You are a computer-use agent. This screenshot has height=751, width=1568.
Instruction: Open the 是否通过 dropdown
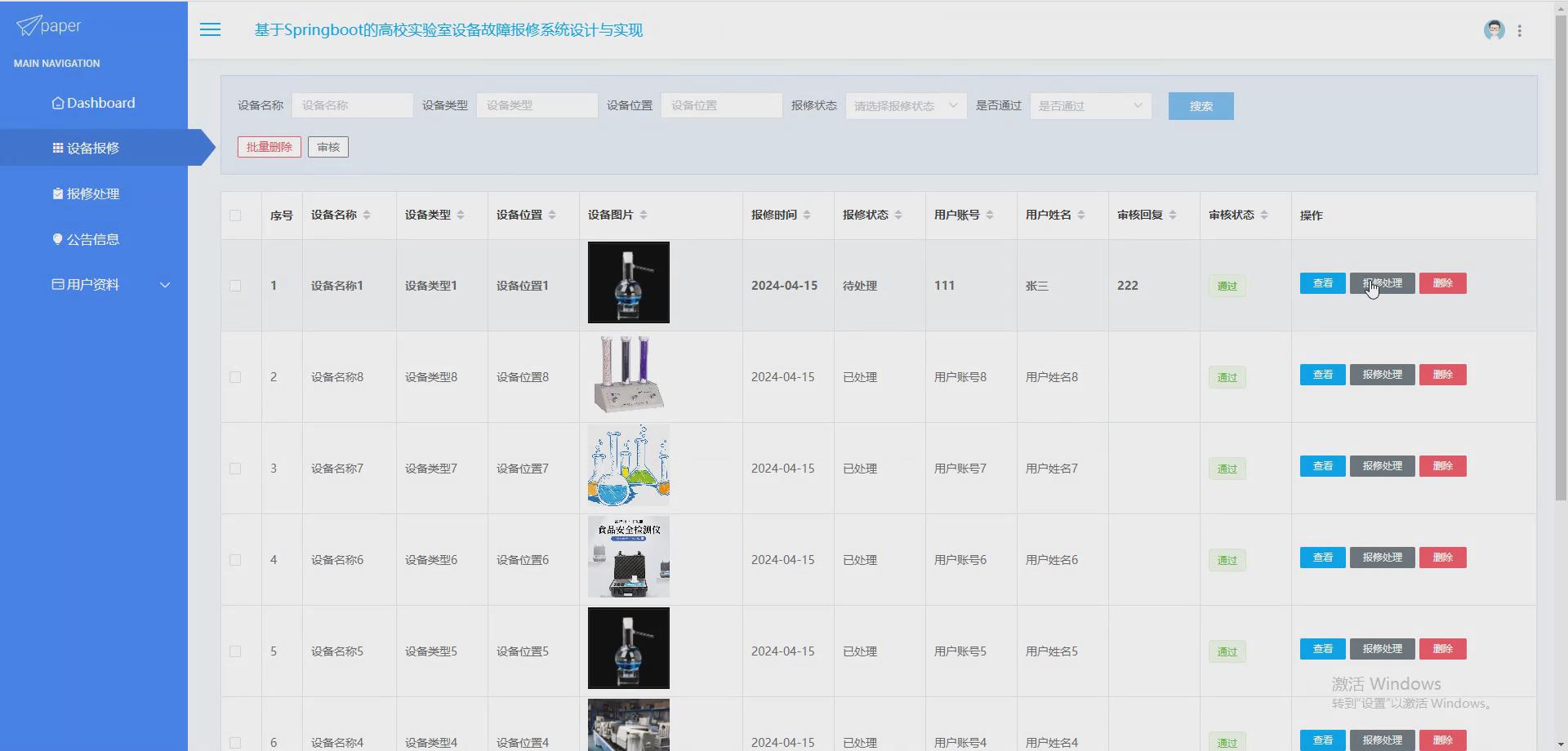tap(1090, 106)
